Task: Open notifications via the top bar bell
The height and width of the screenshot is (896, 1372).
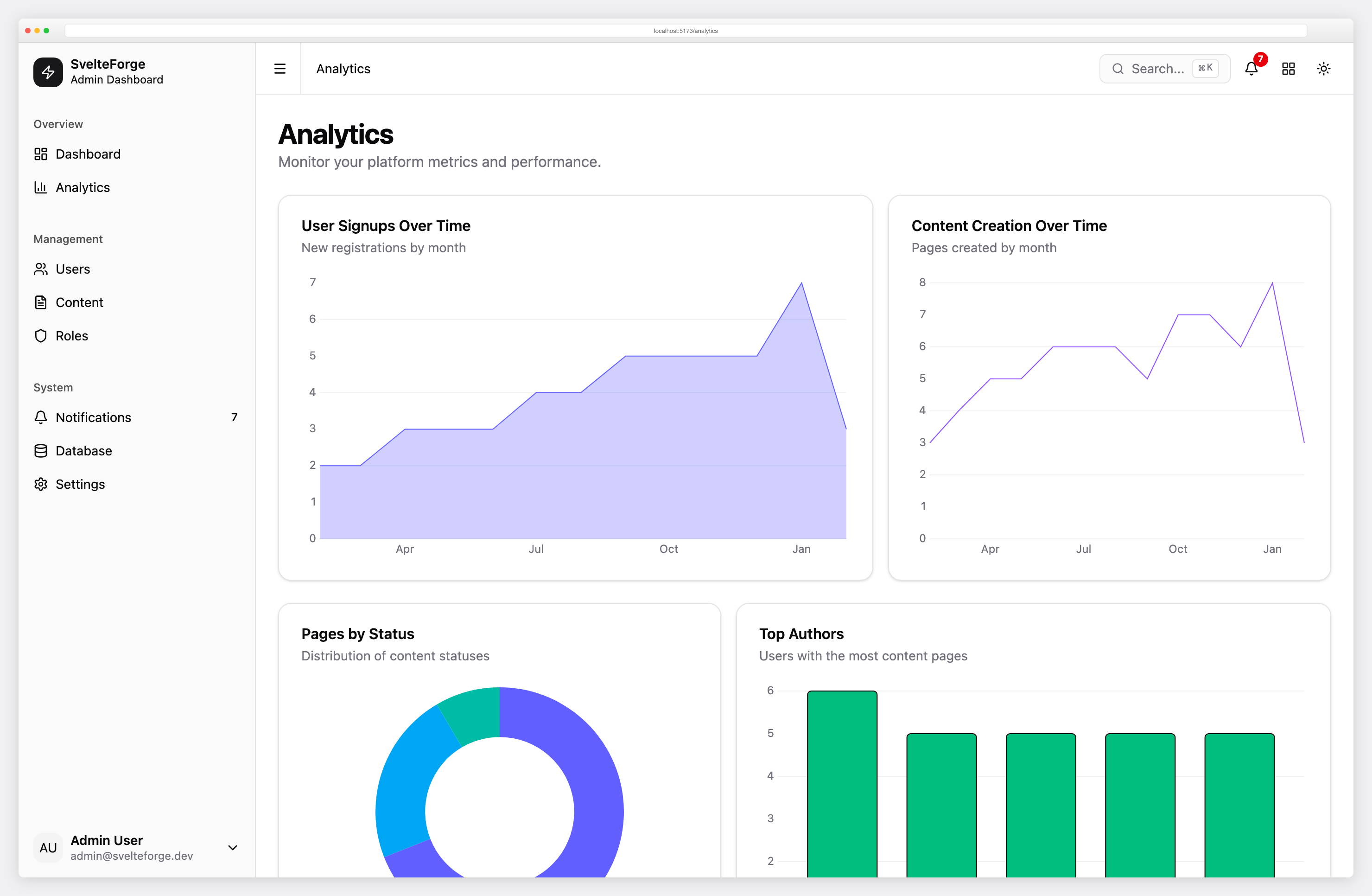Action: pos(1251,69)
